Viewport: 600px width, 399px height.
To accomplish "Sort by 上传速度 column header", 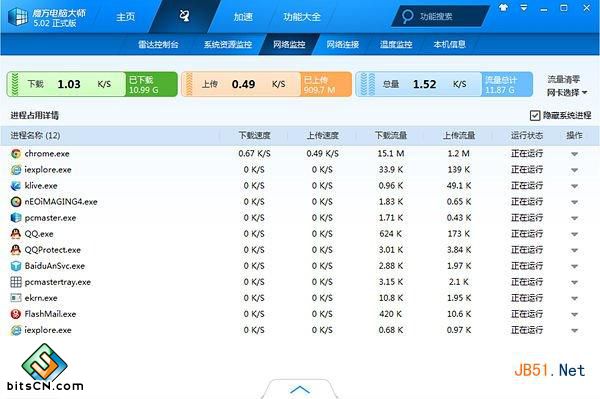I will (x=323, y=135).
